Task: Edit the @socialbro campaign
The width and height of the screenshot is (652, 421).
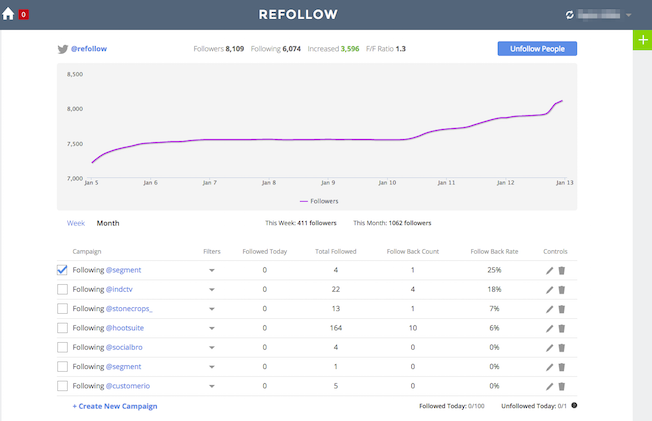Action: [549, 348]
